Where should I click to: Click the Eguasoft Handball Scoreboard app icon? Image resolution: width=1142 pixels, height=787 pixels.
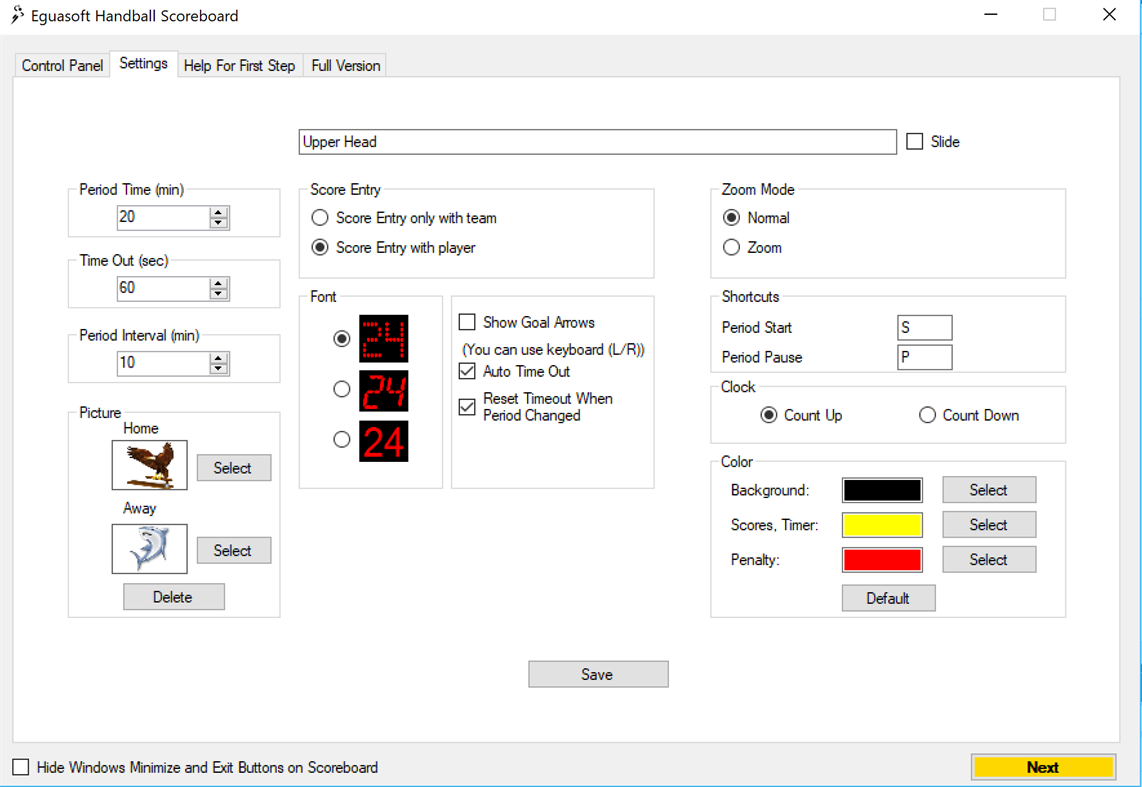tap(14, 15)
